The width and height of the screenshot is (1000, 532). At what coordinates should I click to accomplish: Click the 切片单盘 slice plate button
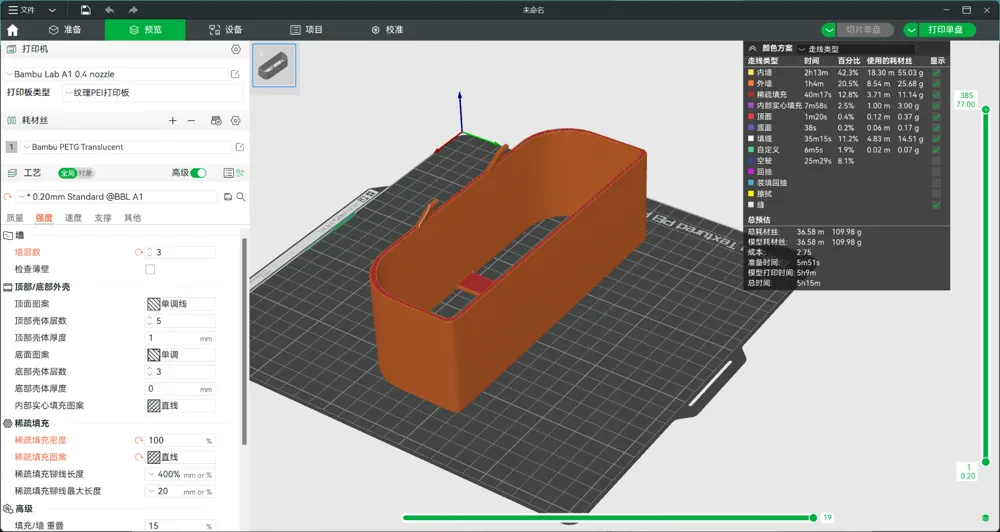pyautogui.click(x=864, y=30)
